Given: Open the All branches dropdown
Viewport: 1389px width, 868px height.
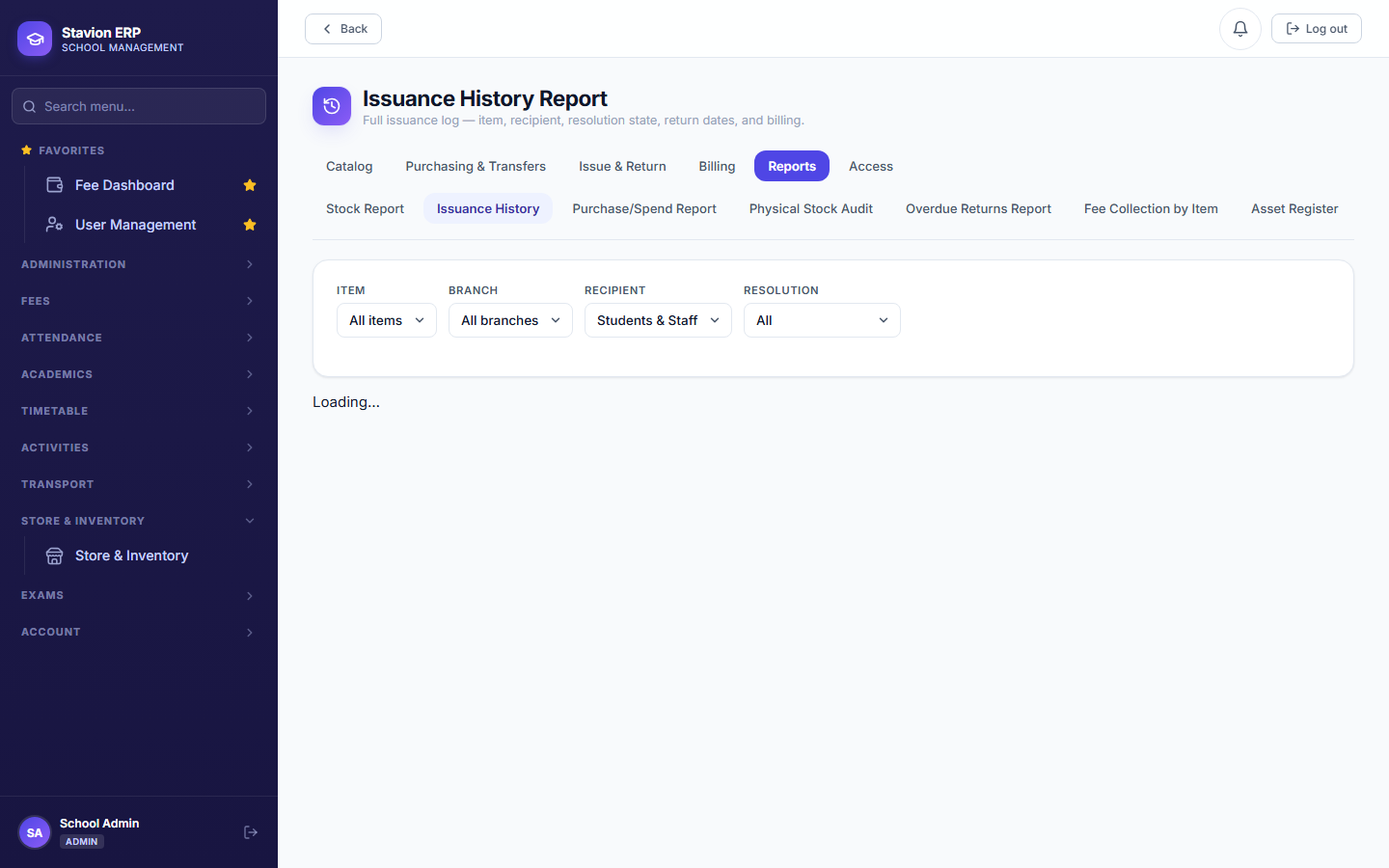Looking at the screenshot, I should 510,320.
